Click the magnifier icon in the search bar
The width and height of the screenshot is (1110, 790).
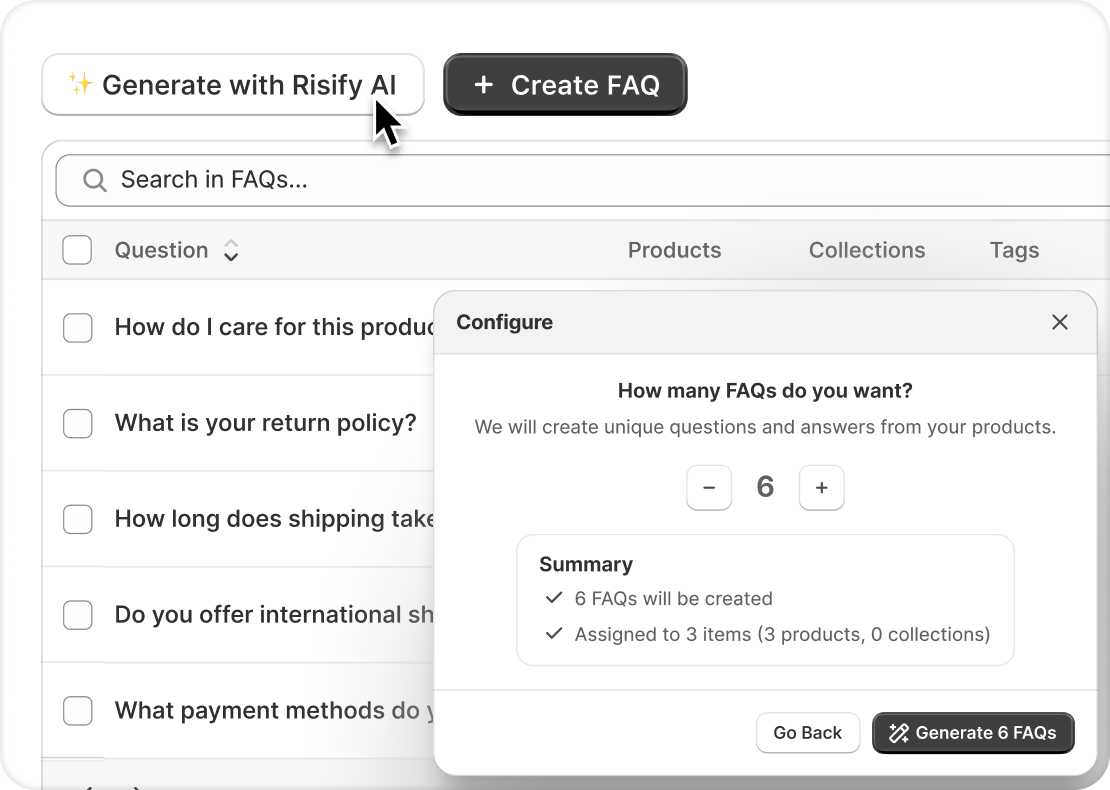pyautogui.click(x=95, y=180)
